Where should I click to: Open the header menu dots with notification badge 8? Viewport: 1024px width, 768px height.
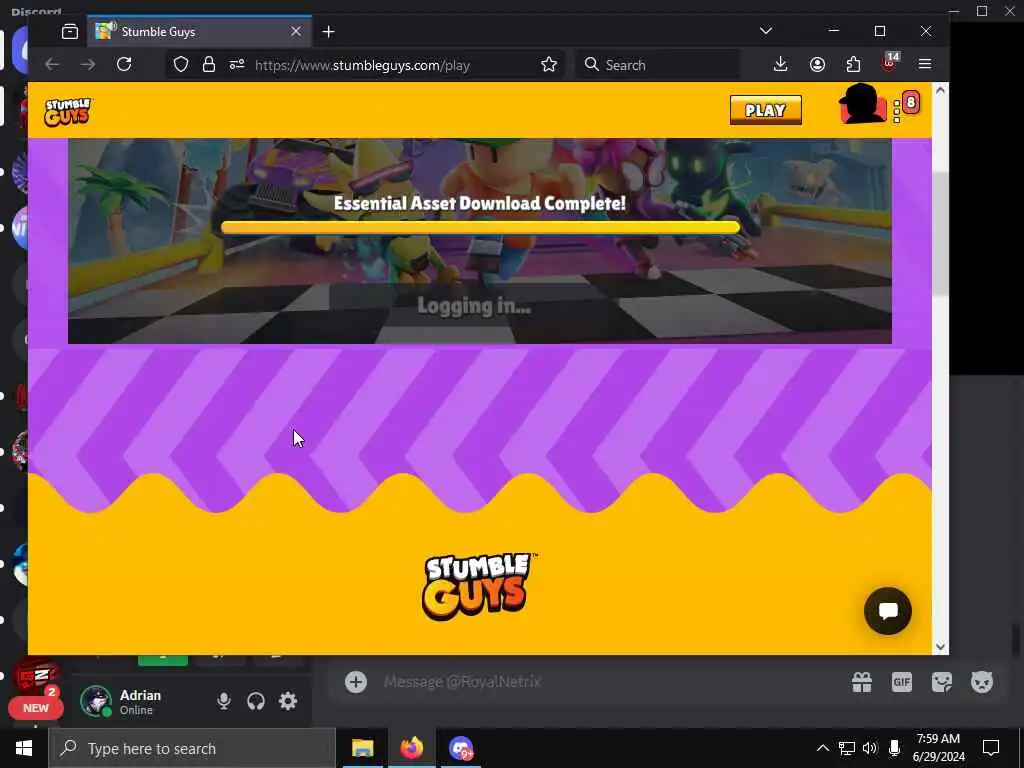click(x=905, y=108)
